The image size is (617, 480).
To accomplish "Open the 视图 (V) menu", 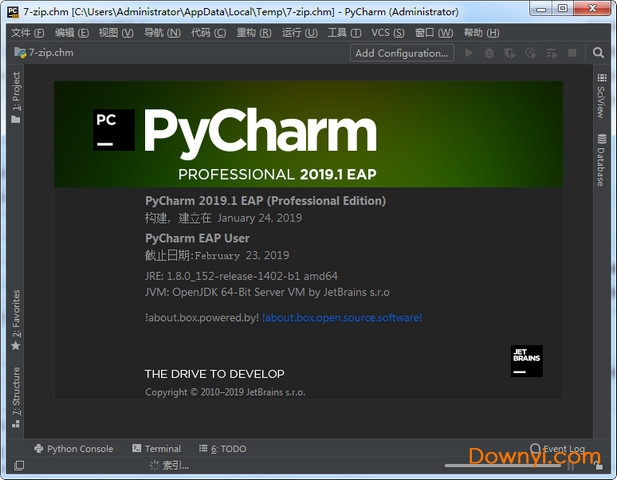I will pyautogui.click(x=116, y=33).
